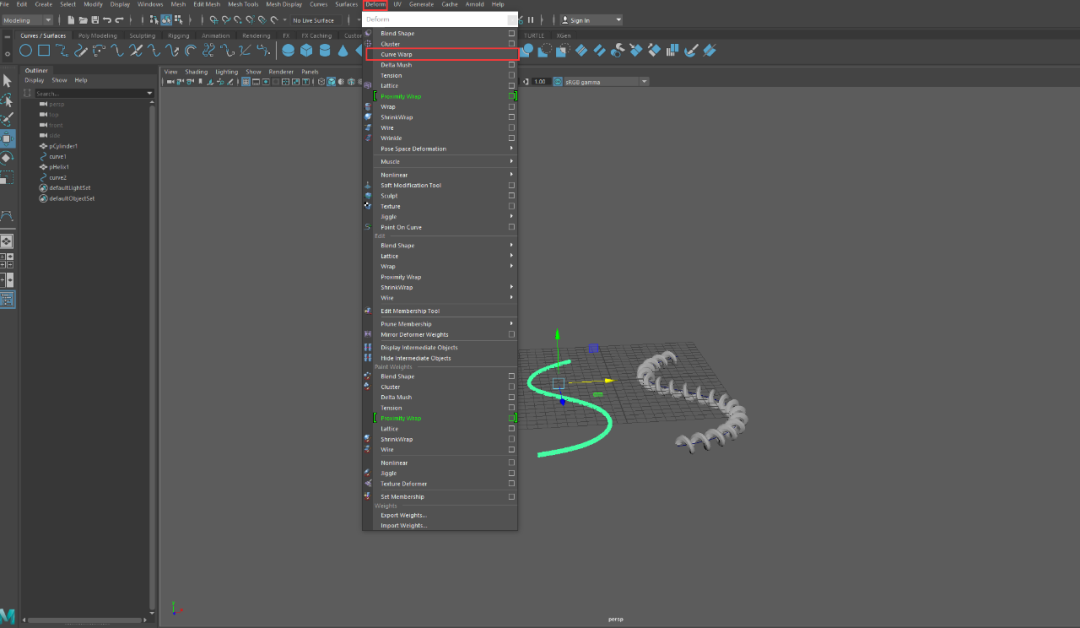Choose the pencil curve tool icon

(81, 50)
